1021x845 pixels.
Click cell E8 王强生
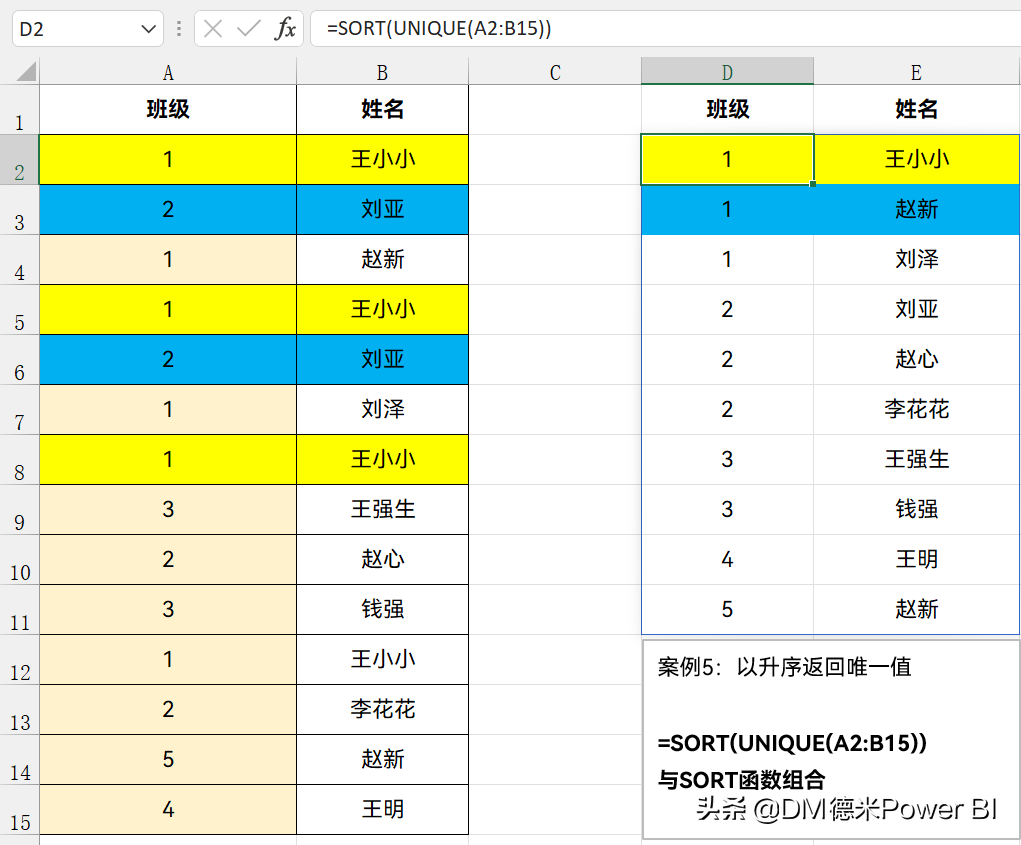click(916, 460)
